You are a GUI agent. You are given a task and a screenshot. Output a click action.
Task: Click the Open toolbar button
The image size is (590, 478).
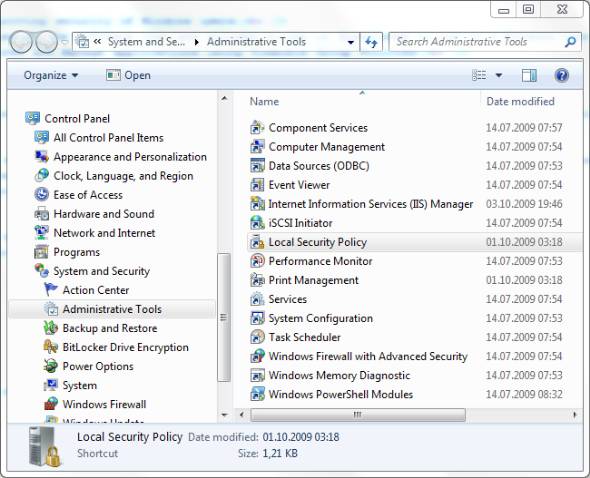pos(128,75)
